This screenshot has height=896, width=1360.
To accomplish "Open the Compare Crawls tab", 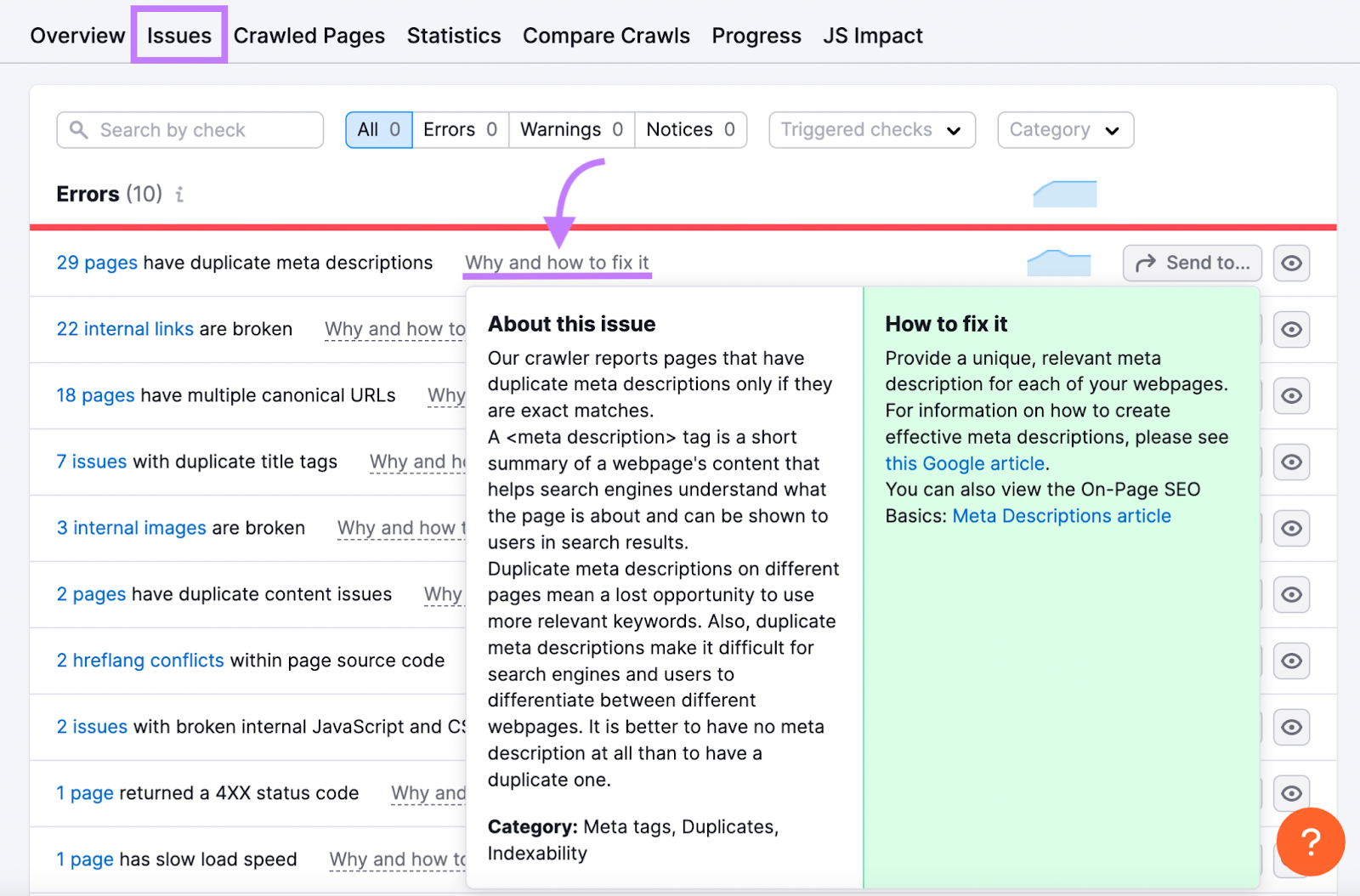I will tap(606, 35).
